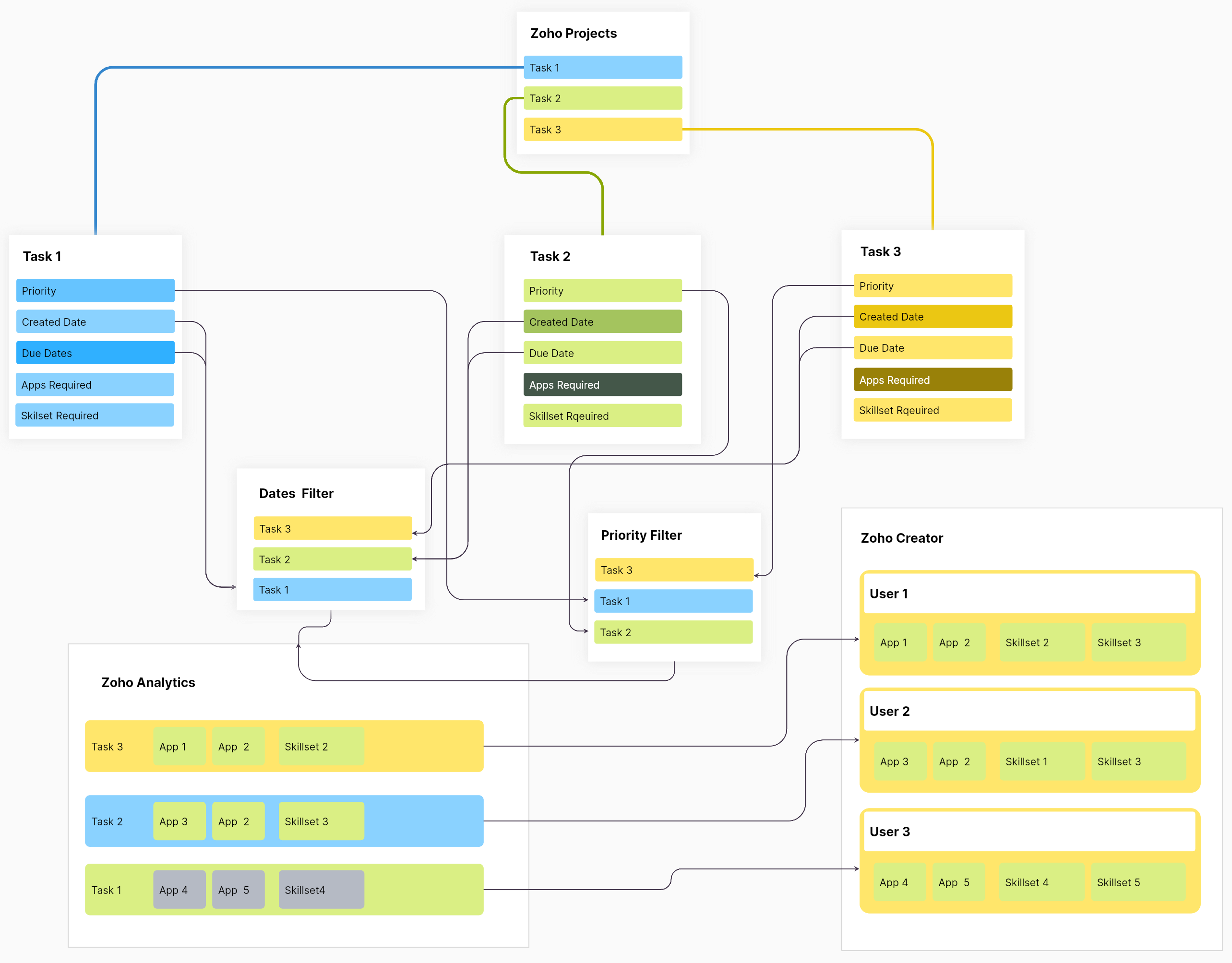The image size is (1232, 963).
Task: Click Task 3 row in Zoho Projects
Action: [602, 129]
